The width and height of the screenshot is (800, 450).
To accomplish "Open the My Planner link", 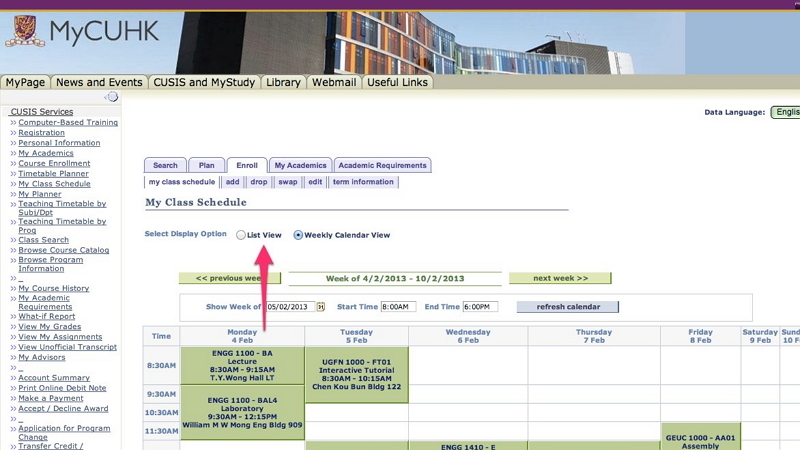I will click(x=40, y=194).
